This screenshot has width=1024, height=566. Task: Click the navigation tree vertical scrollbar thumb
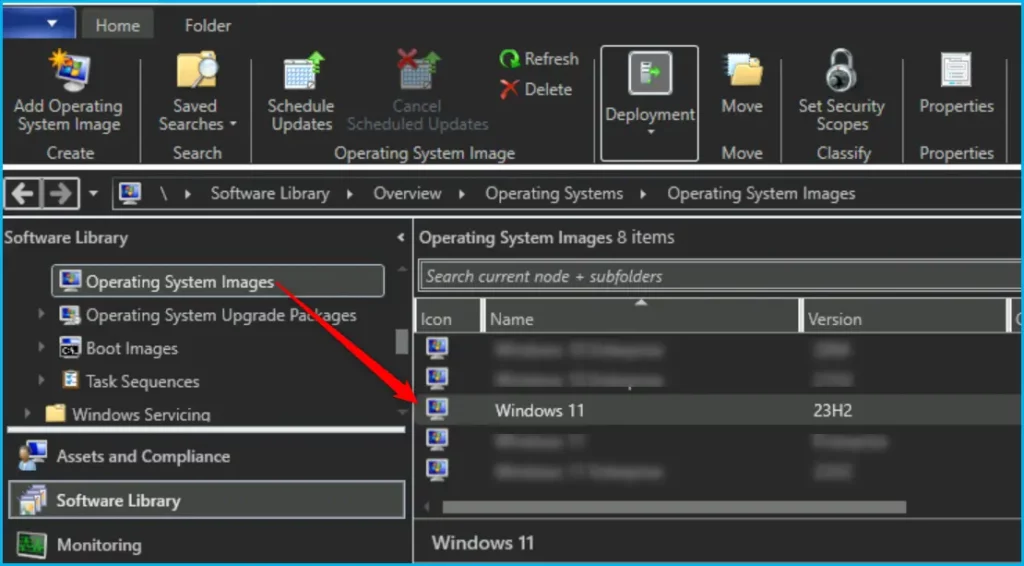[x=402, y=341]
